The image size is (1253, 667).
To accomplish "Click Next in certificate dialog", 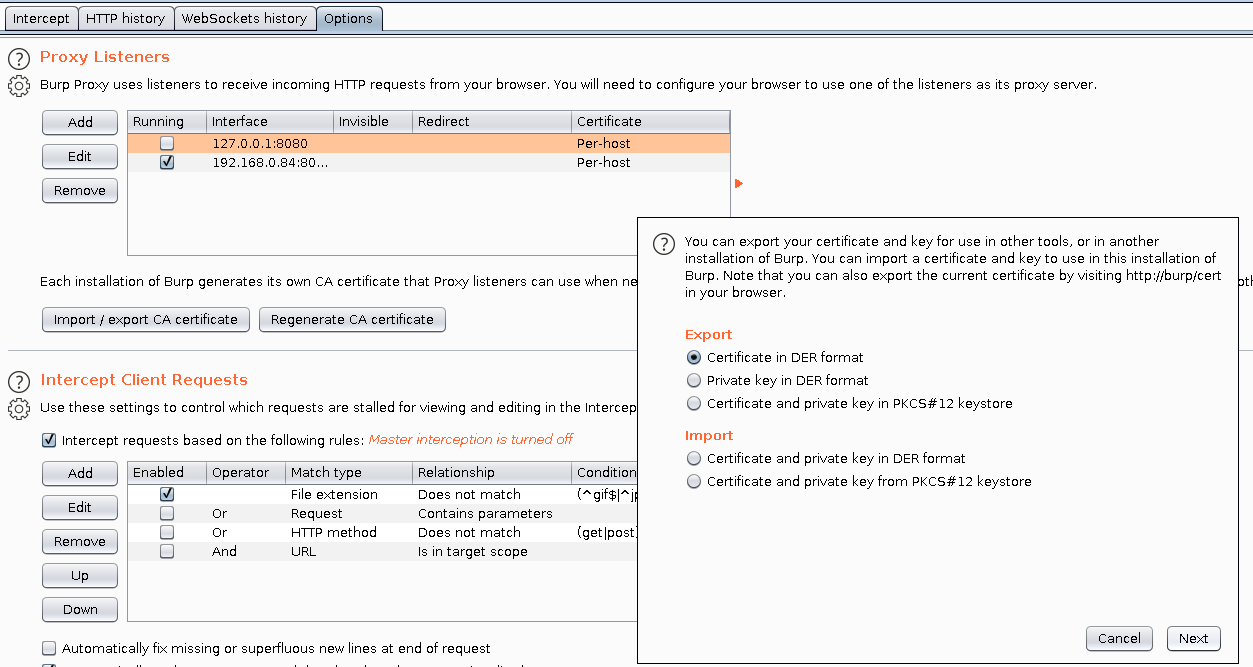I will pyautogui.click(x=1194, y=638).
